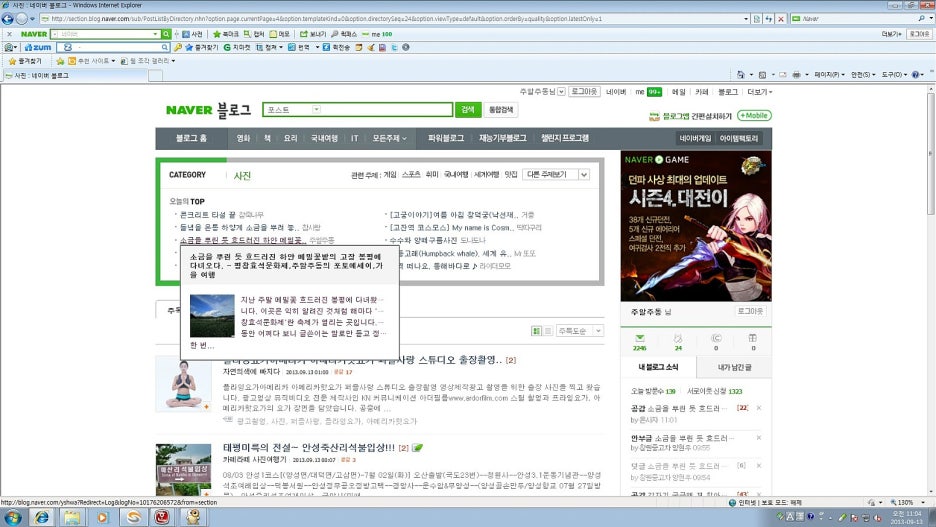Open the 주목도순 sort dropdown
Screen dimensions: 936x527
pos(579,331)
